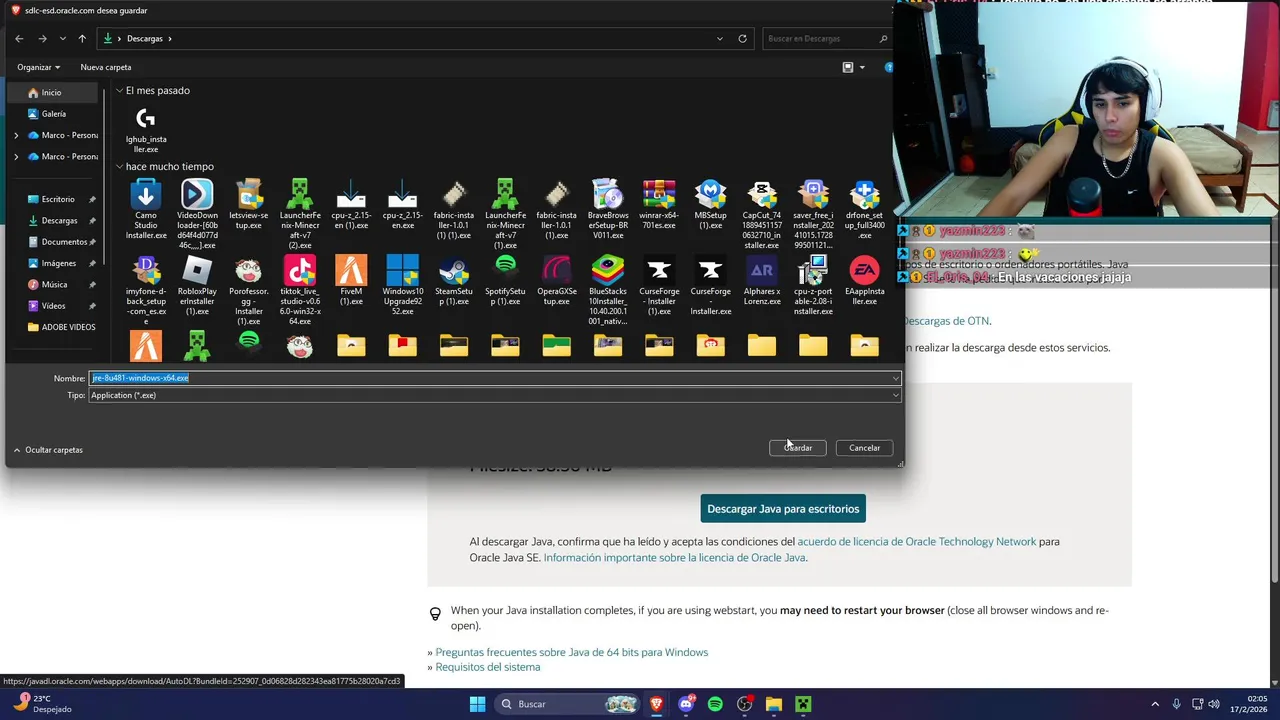Select Porofessor.gg - Installer (1).exe file

(248, 291)
